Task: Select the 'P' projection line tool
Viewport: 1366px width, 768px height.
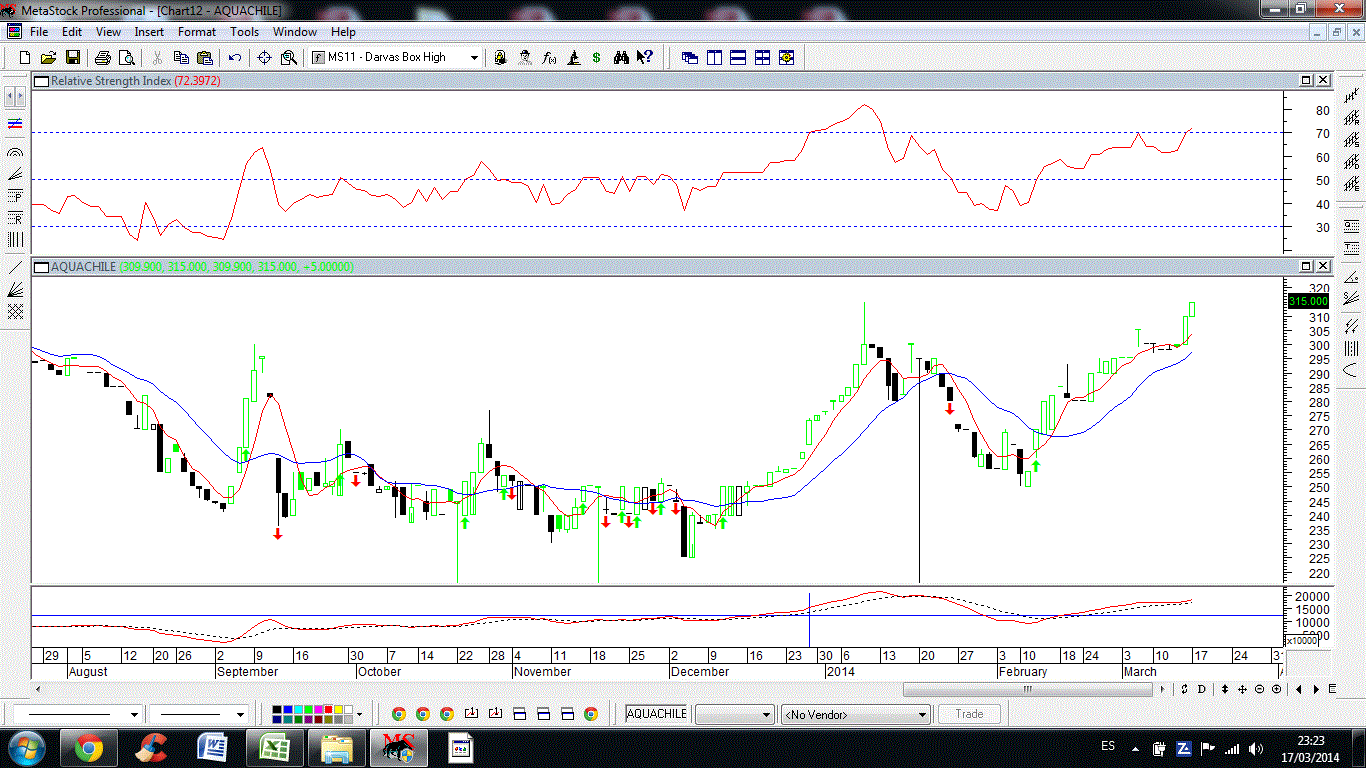Action: (x=15, y=195)
